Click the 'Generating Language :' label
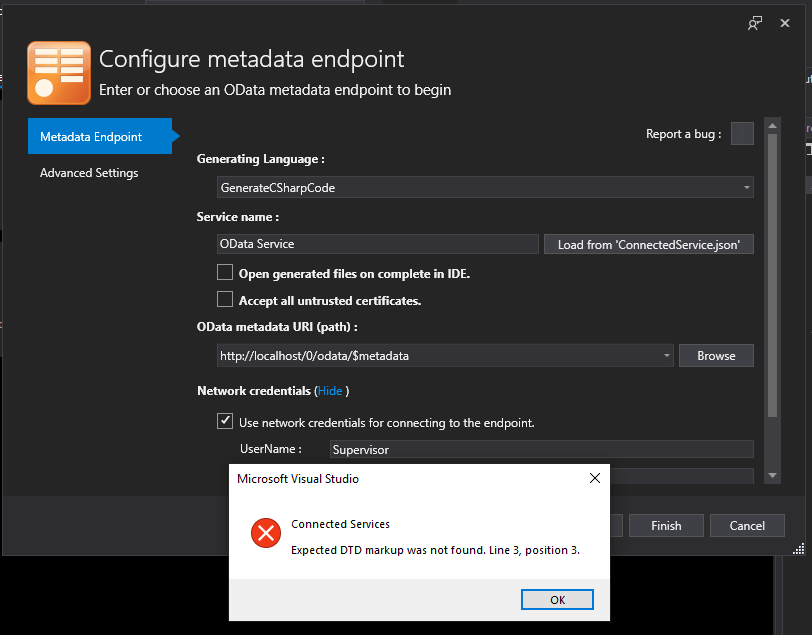Image resolution: width=812 pixels, height=635 pixels. [260, 159]
